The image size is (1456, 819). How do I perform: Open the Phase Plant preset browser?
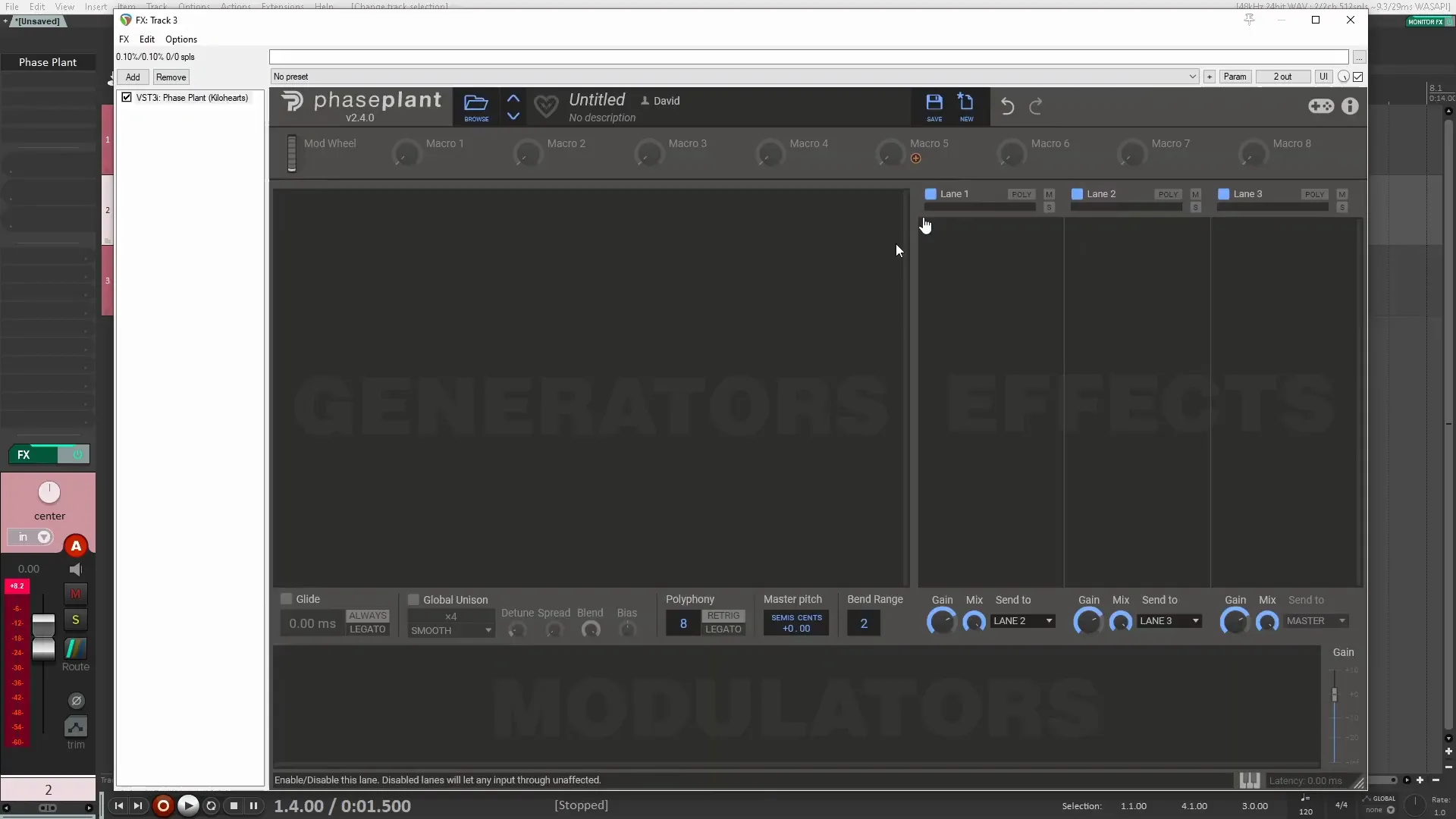(x=476, y=107)
